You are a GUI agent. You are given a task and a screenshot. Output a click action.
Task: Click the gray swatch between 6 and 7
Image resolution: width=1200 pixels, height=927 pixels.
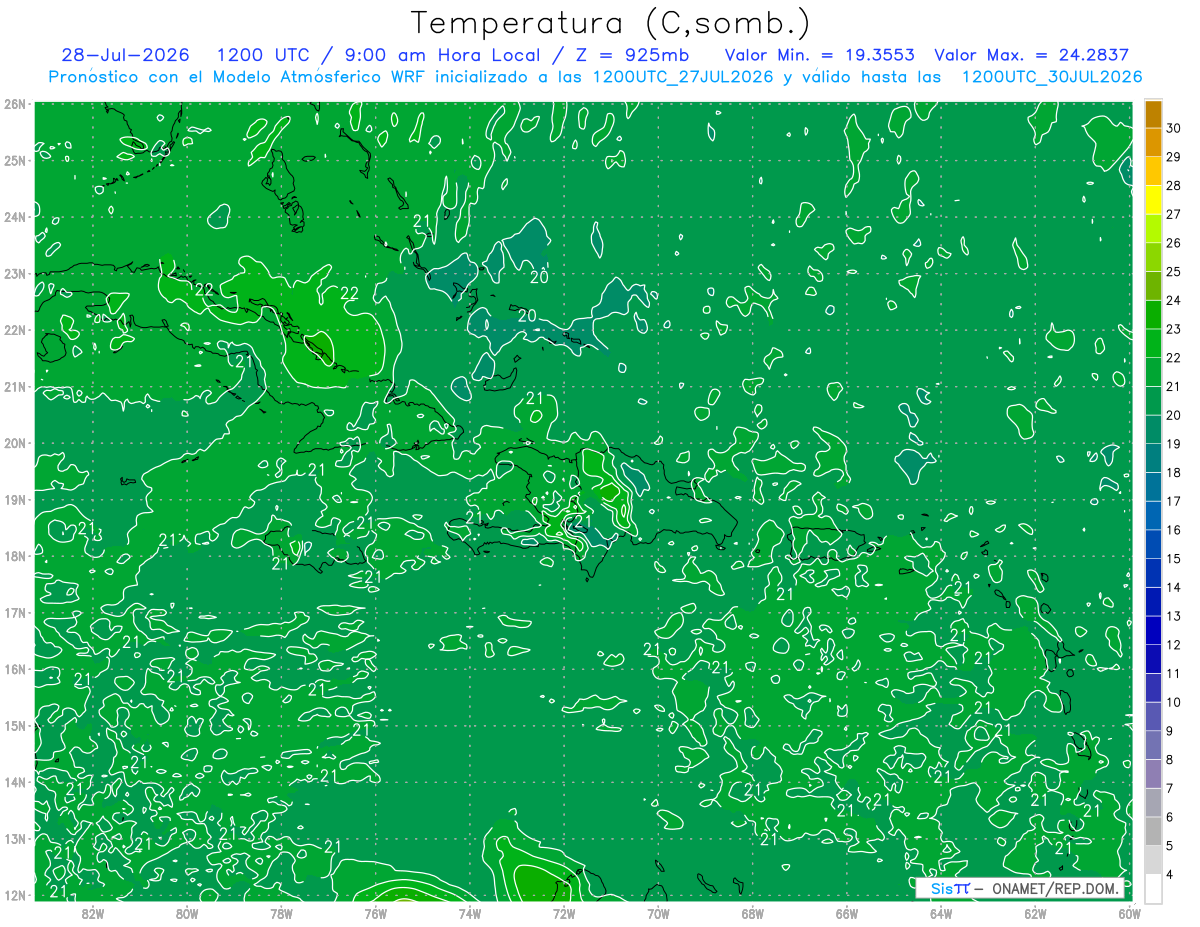pyautogui.click(x=1153, y=802)
